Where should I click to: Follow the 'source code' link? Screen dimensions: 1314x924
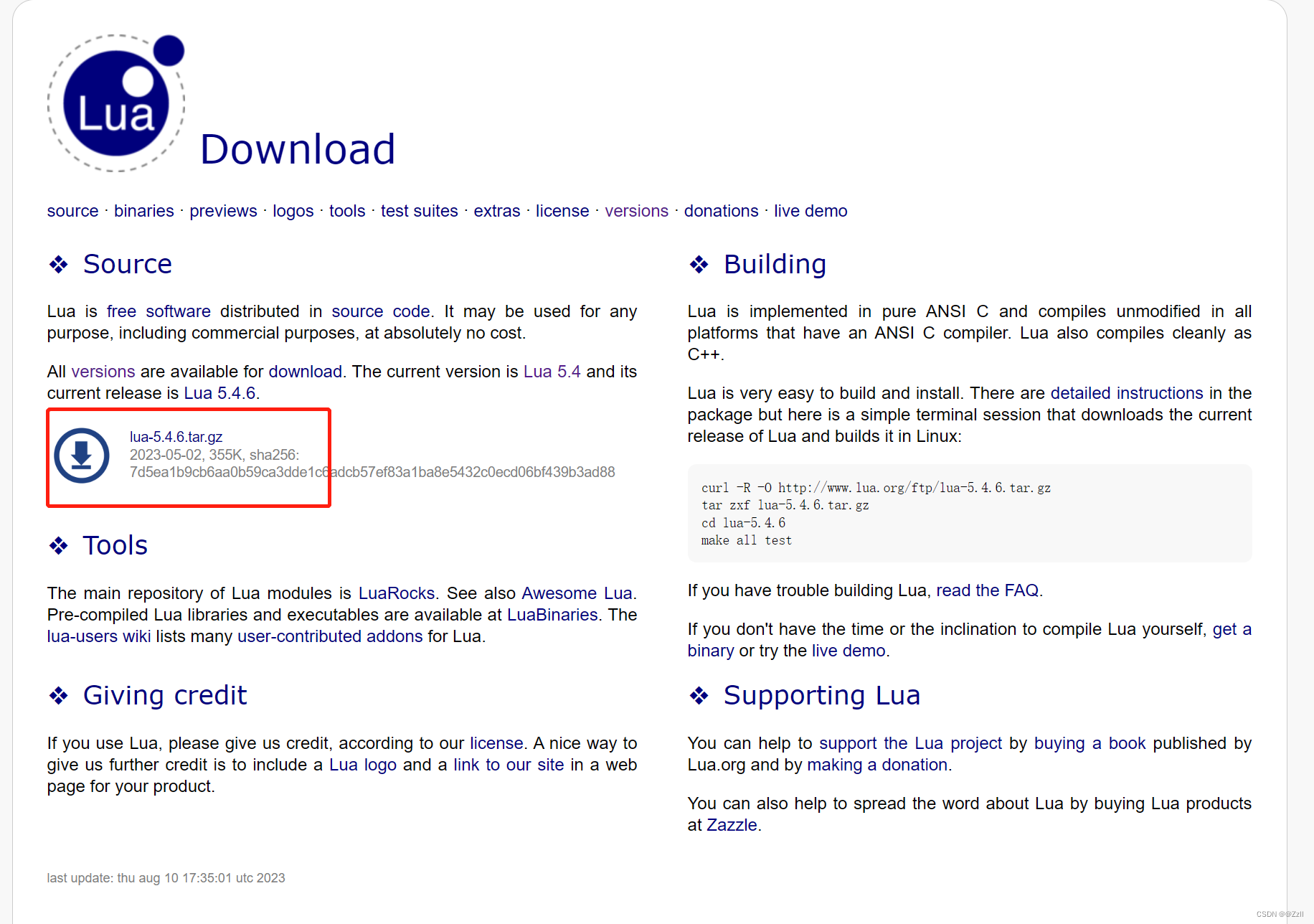pos(381,311)
